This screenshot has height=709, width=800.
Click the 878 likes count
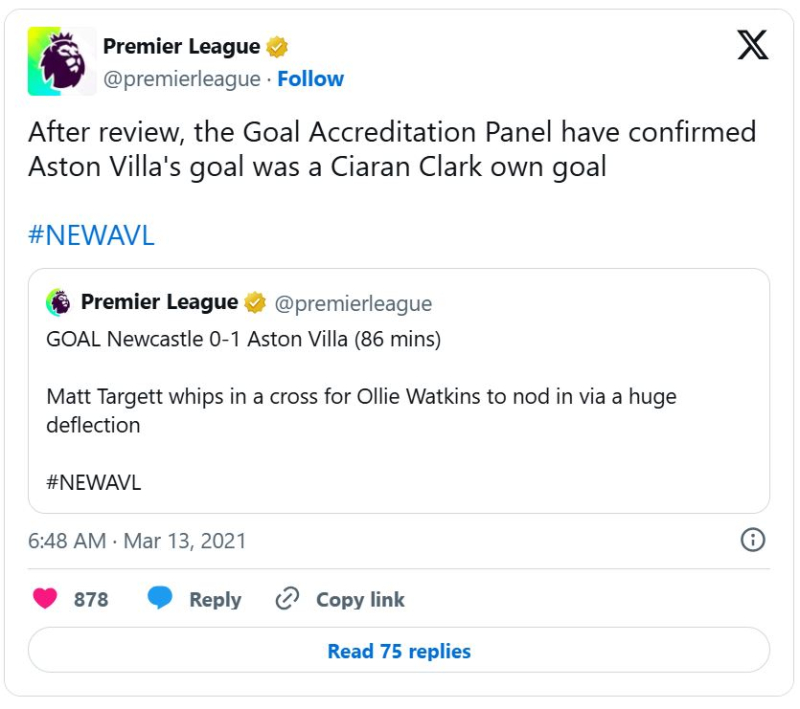click(91, 599)
